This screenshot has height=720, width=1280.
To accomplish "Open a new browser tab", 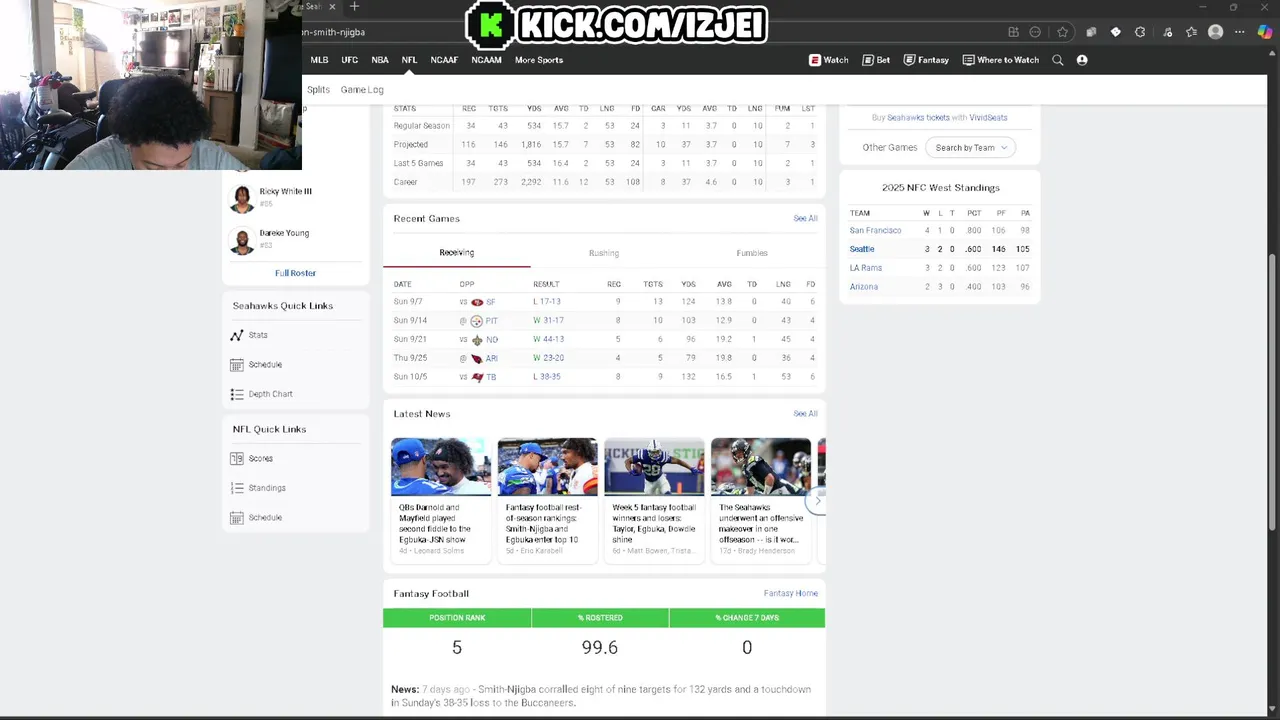I will (x=354, y=7).
